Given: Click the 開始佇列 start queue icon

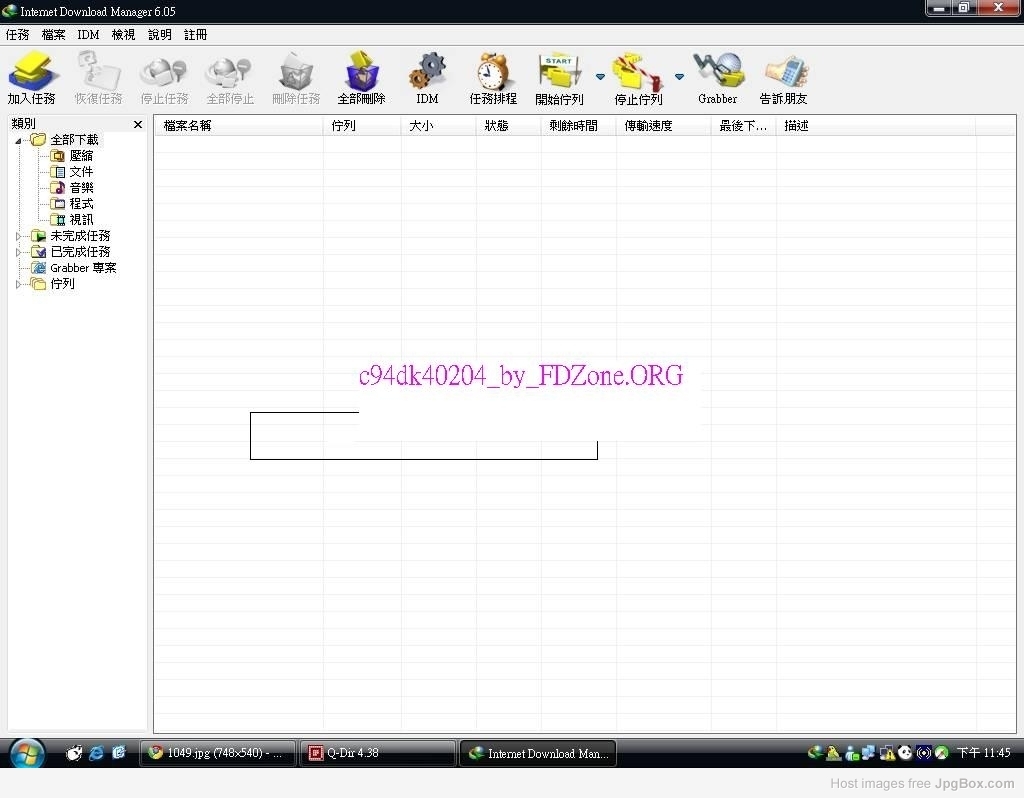Looking at the screenshot, I should [559, 73].
